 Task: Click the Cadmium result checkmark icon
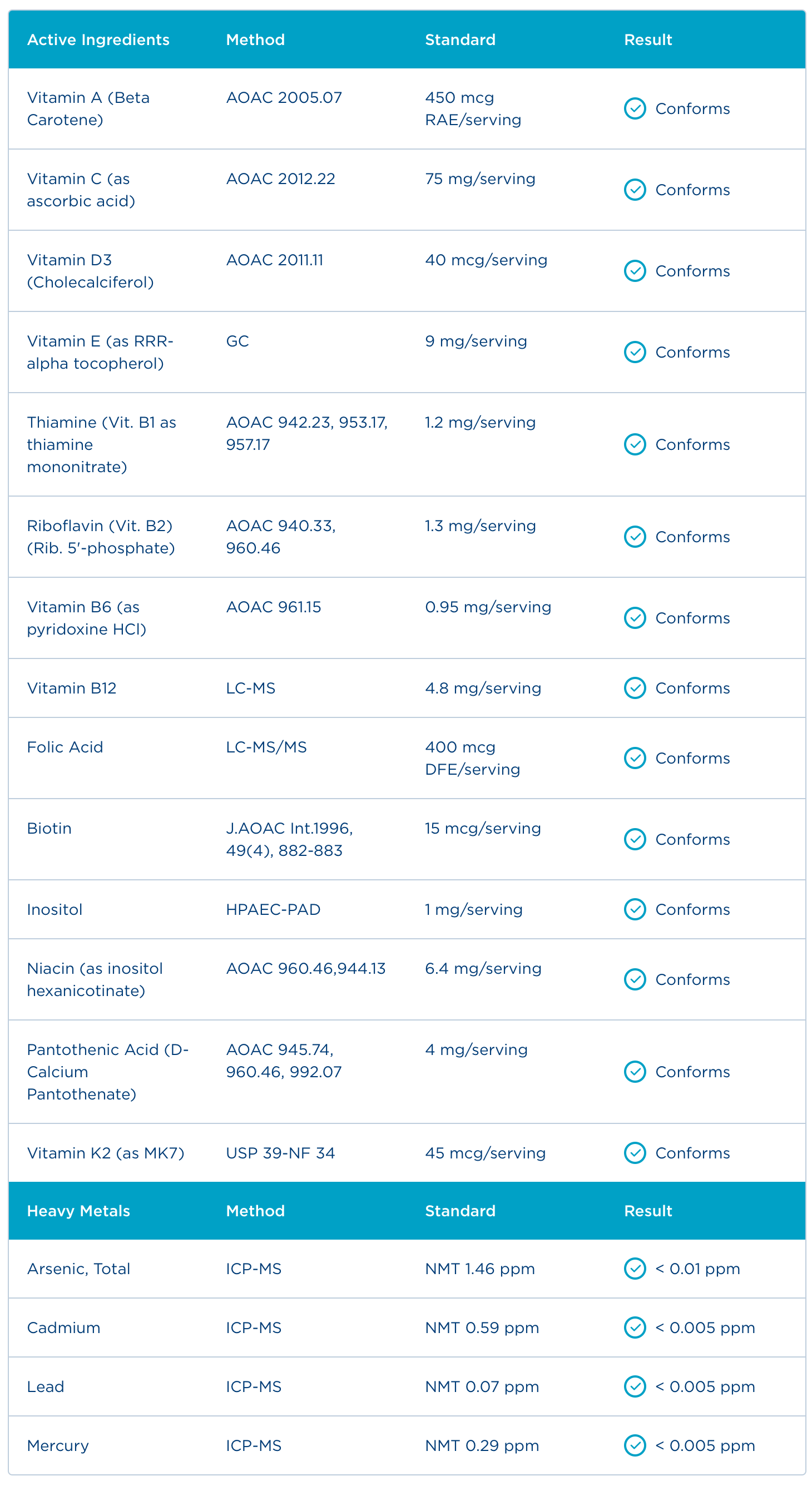635,1328
